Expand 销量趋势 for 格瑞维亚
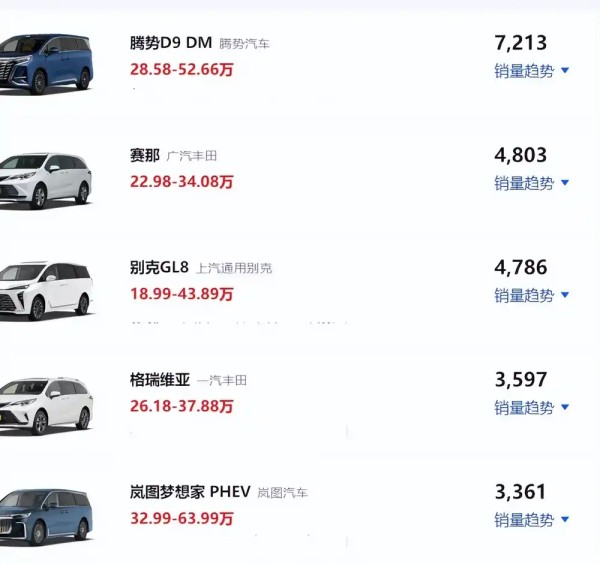Viewport: 600px width, 564px height. click(x=532, y=407)
